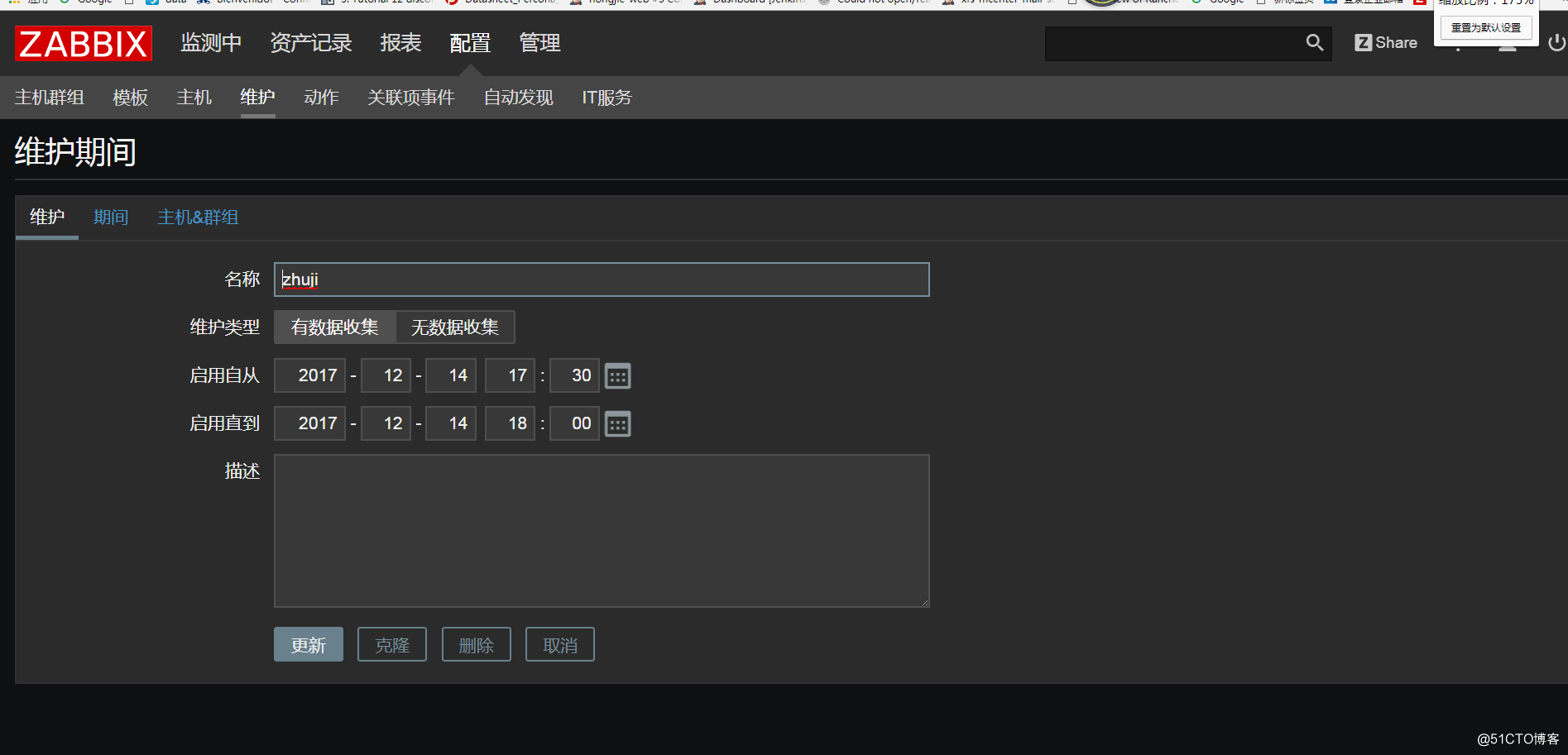Click the 启用直到 minute field 00
Screen dimensions: 1568x755
[575, 424]
